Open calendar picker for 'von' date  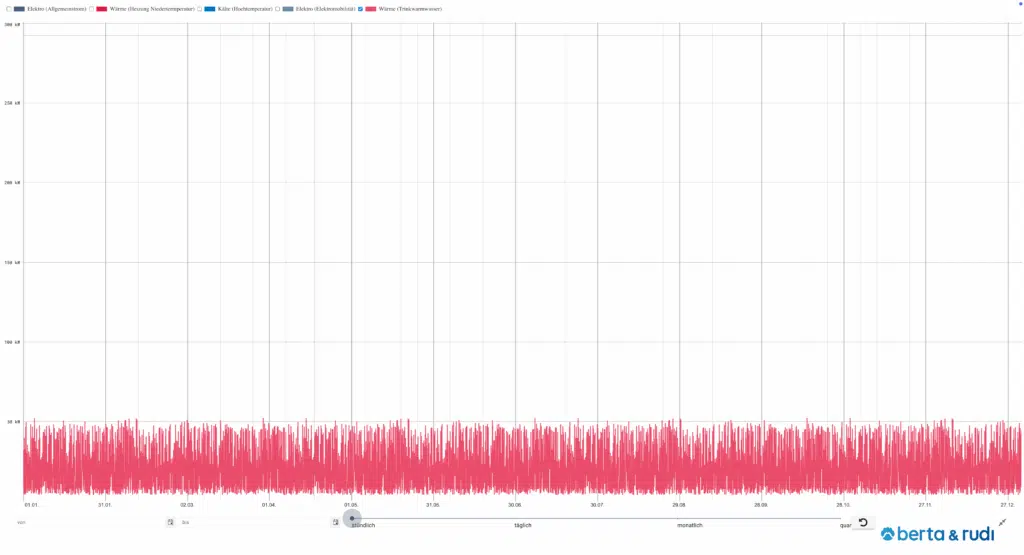tap(170, 522)
